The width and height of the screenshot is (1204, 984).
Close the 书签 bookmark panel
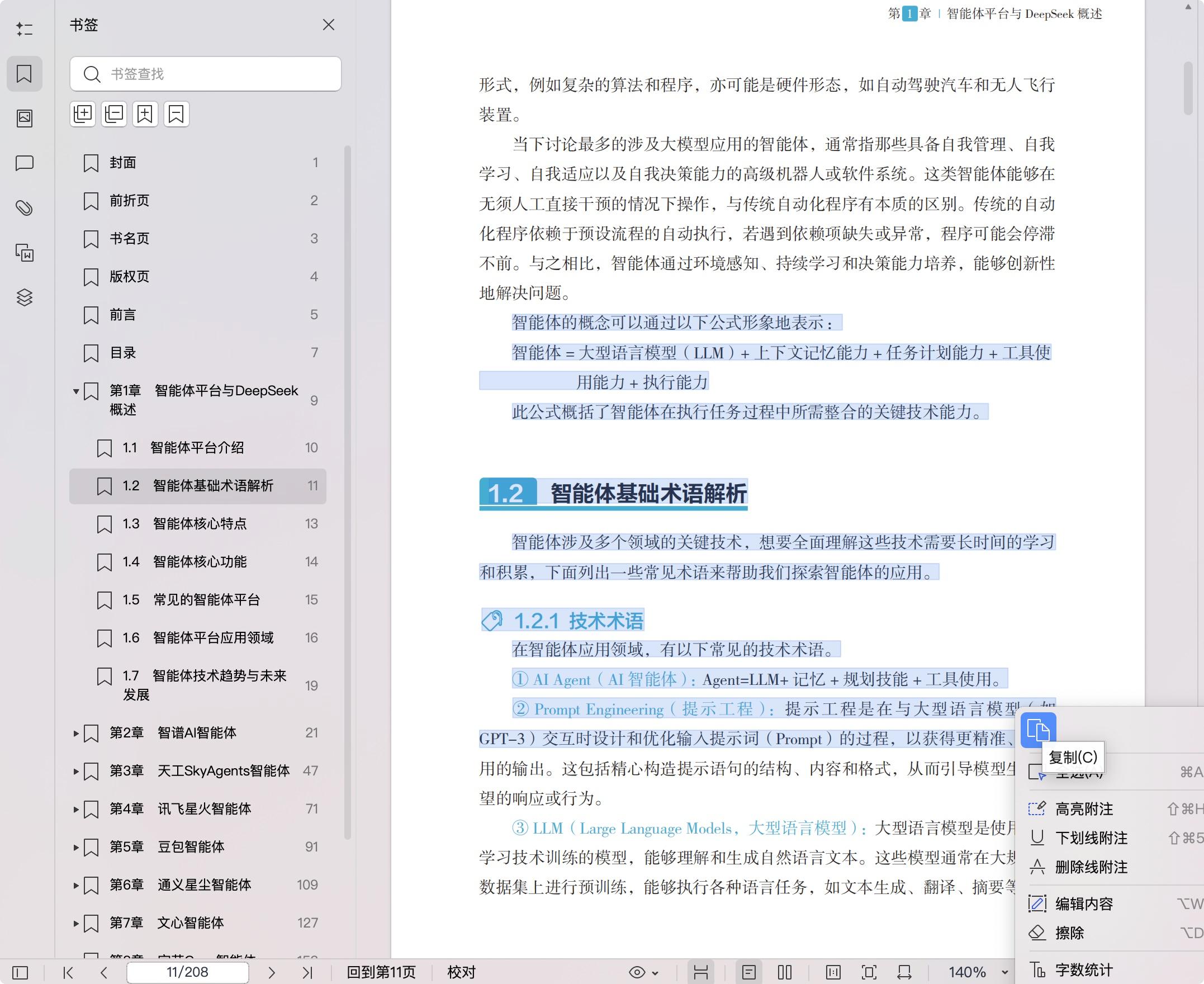(329, 25)
